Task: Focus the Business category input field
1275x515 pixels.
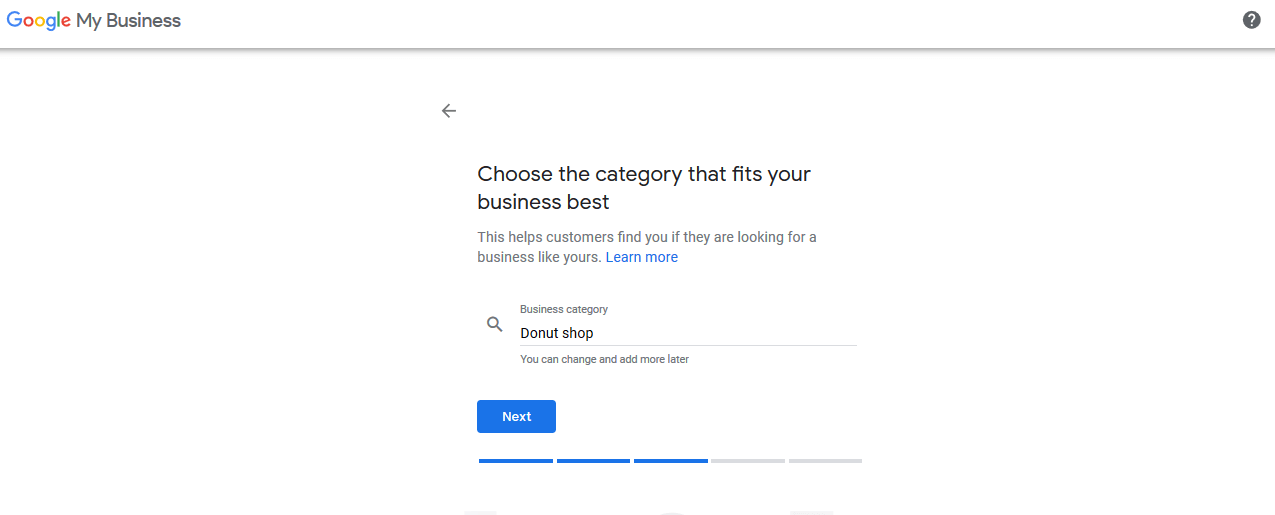Action: coord(688,326)
